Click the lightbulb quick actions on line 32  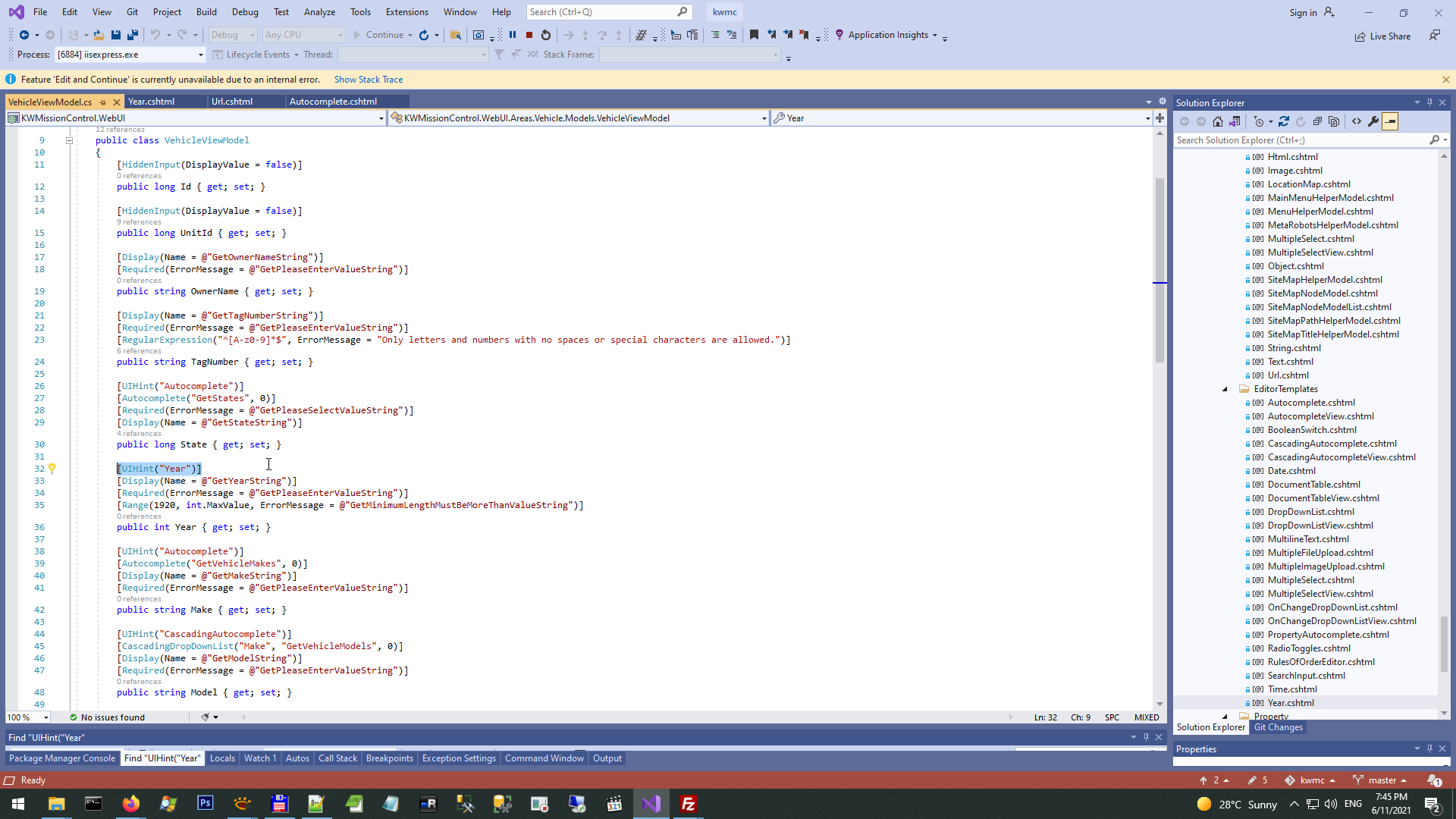pyautogui.click(x=52, y=469)
